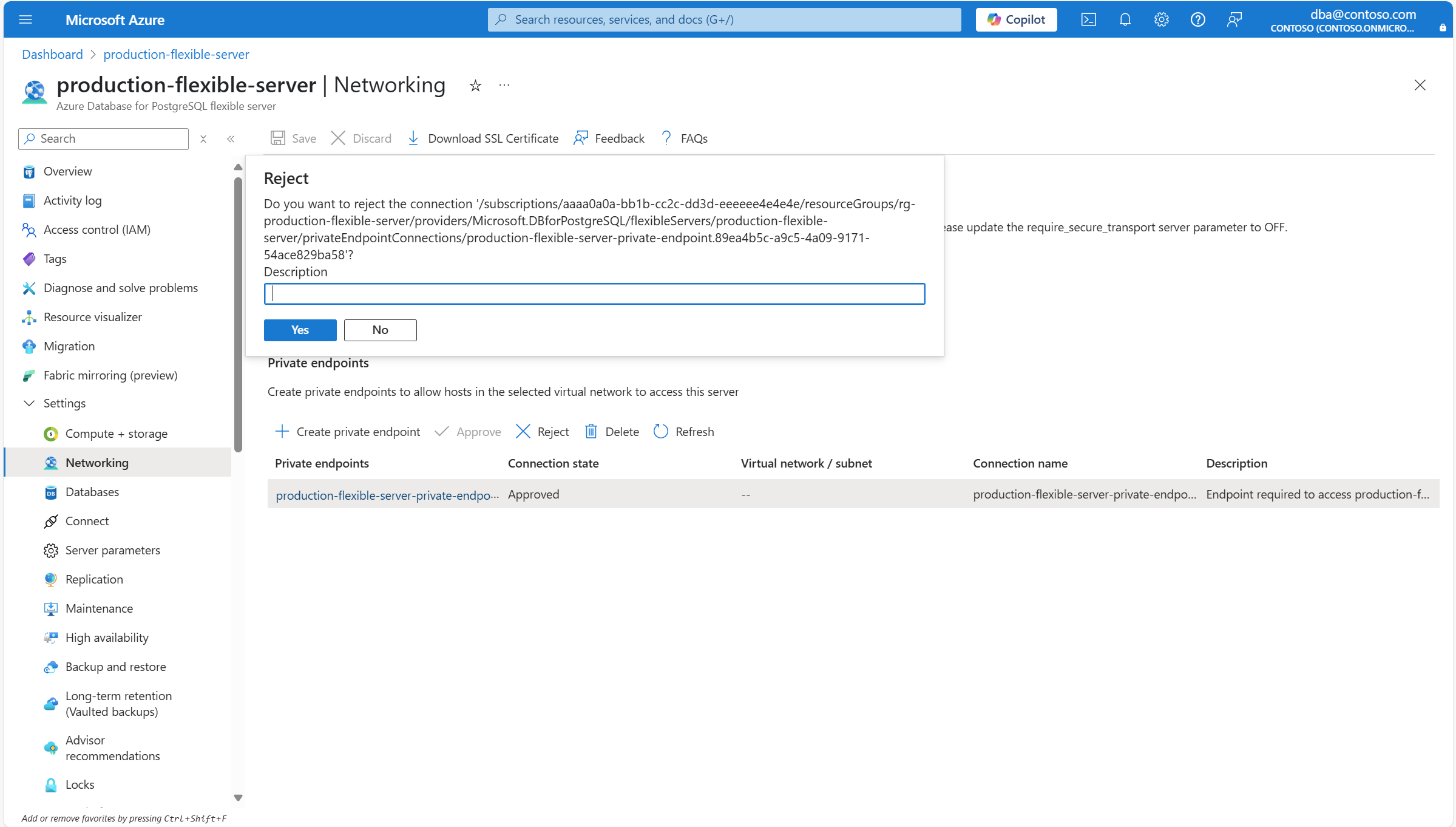The height and width of the screenshot is (827, 1456).
Task: Go to Backup and restore
Action: (115, 667)
